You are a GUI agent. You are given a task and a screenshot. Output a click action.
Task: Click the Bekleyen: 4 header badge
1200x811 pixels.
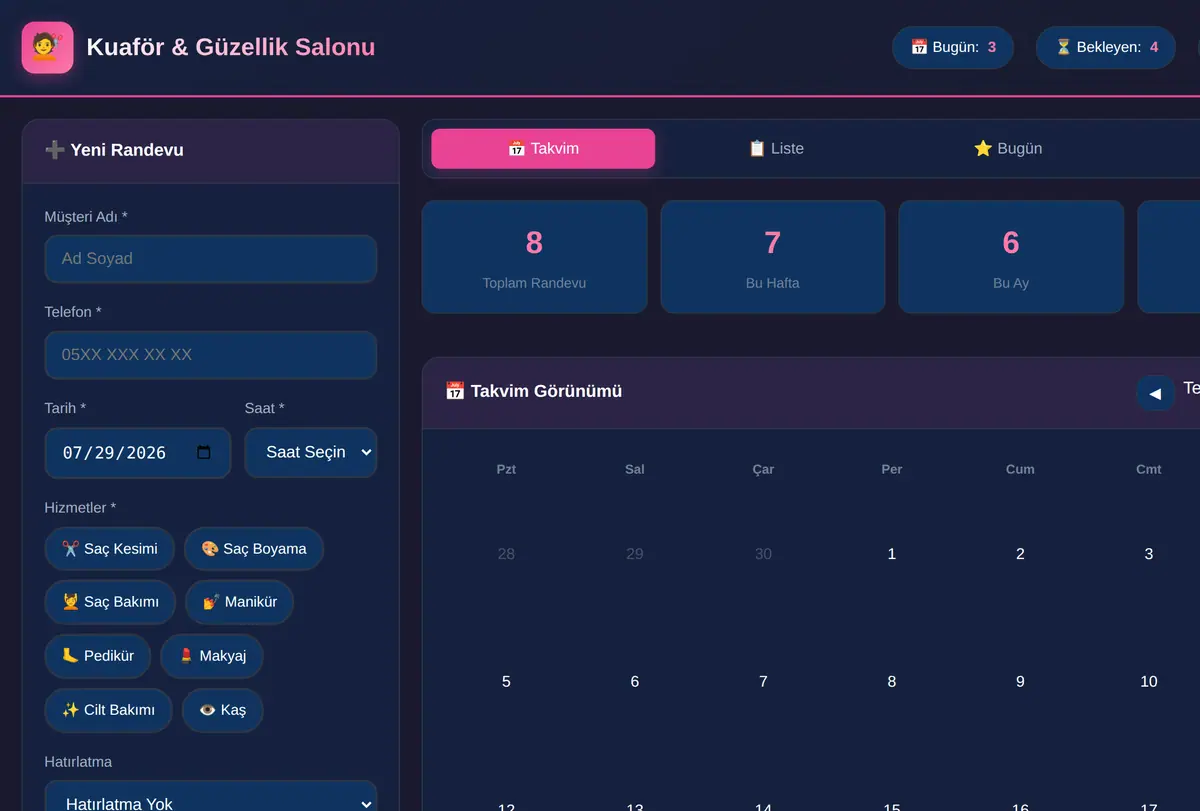1106,47
